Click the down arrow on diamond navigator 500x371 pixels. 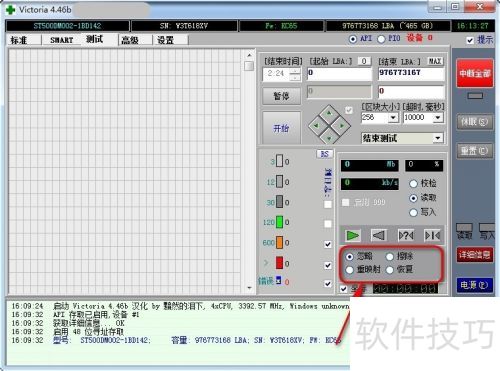tap(329, 138)
